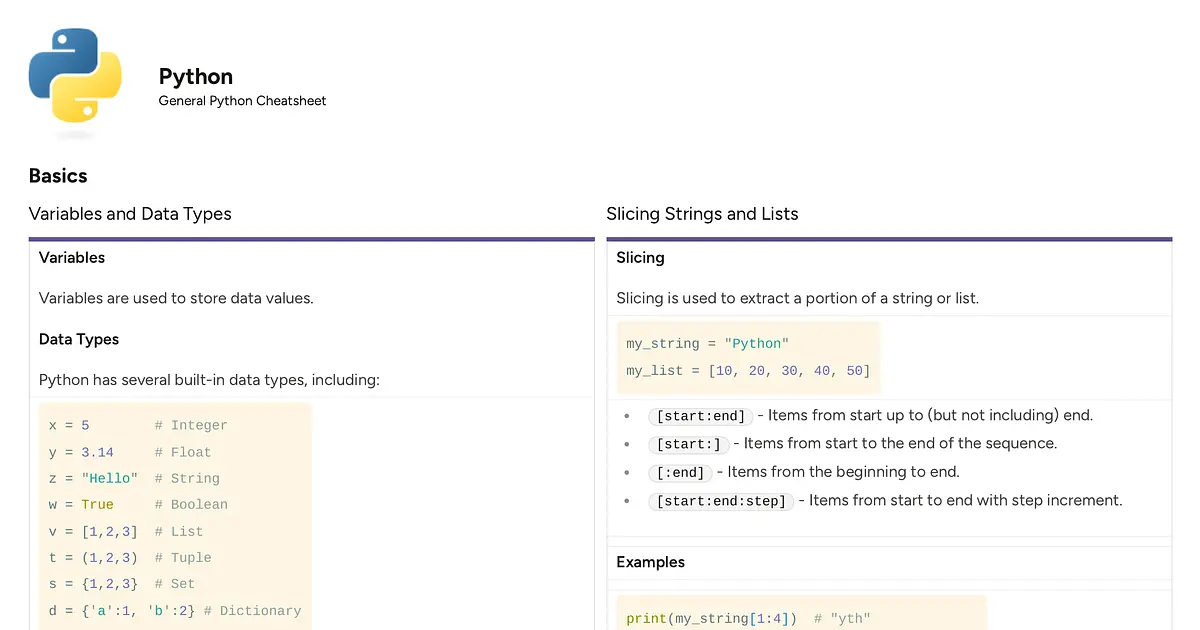Switch to the Basics section heading
Image resolution: width=1200 pixels, height=630 pixels.
[58, 175]
